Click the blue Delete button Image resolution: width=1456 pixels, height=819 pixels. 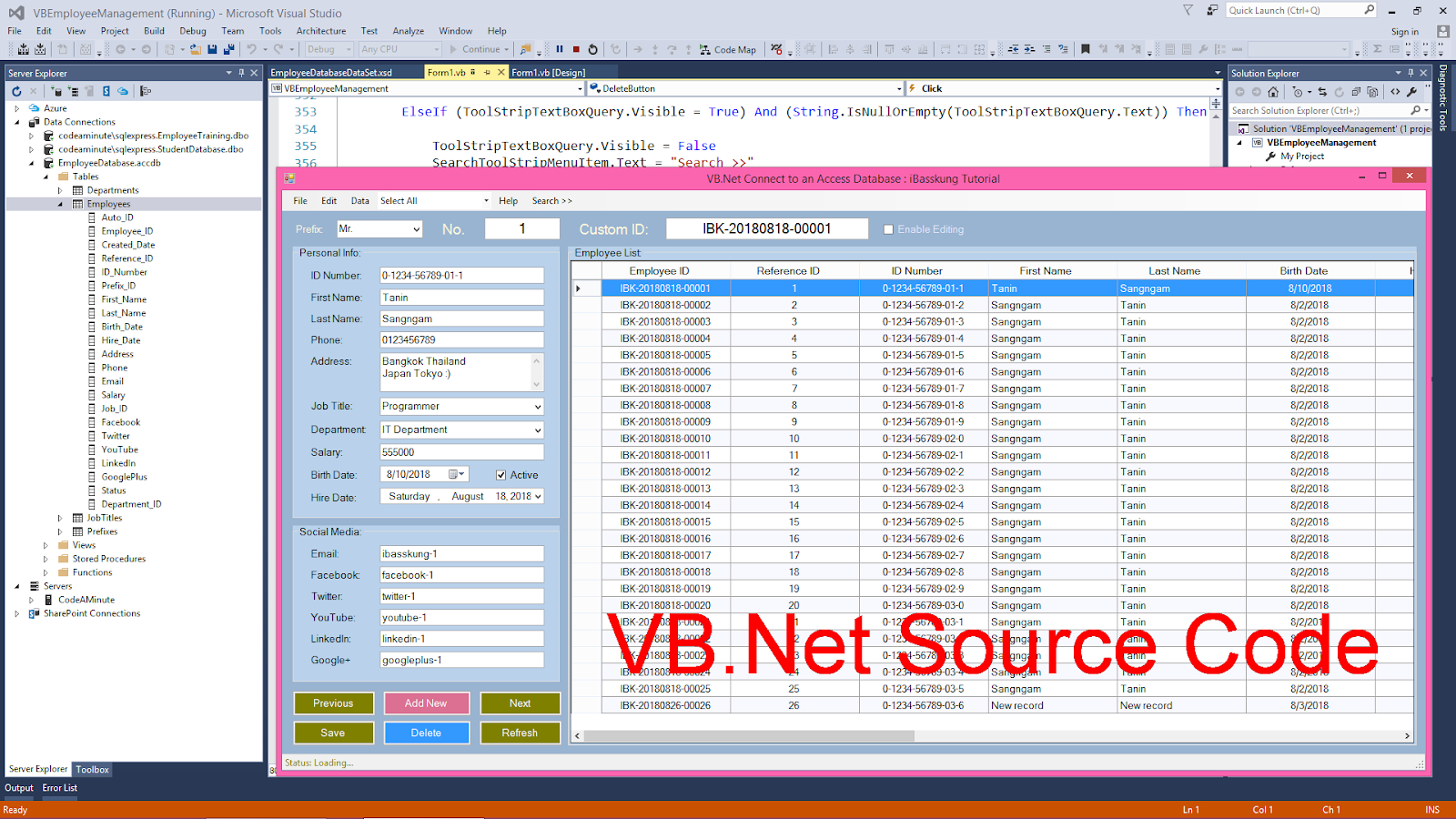[x=426, y=733]
